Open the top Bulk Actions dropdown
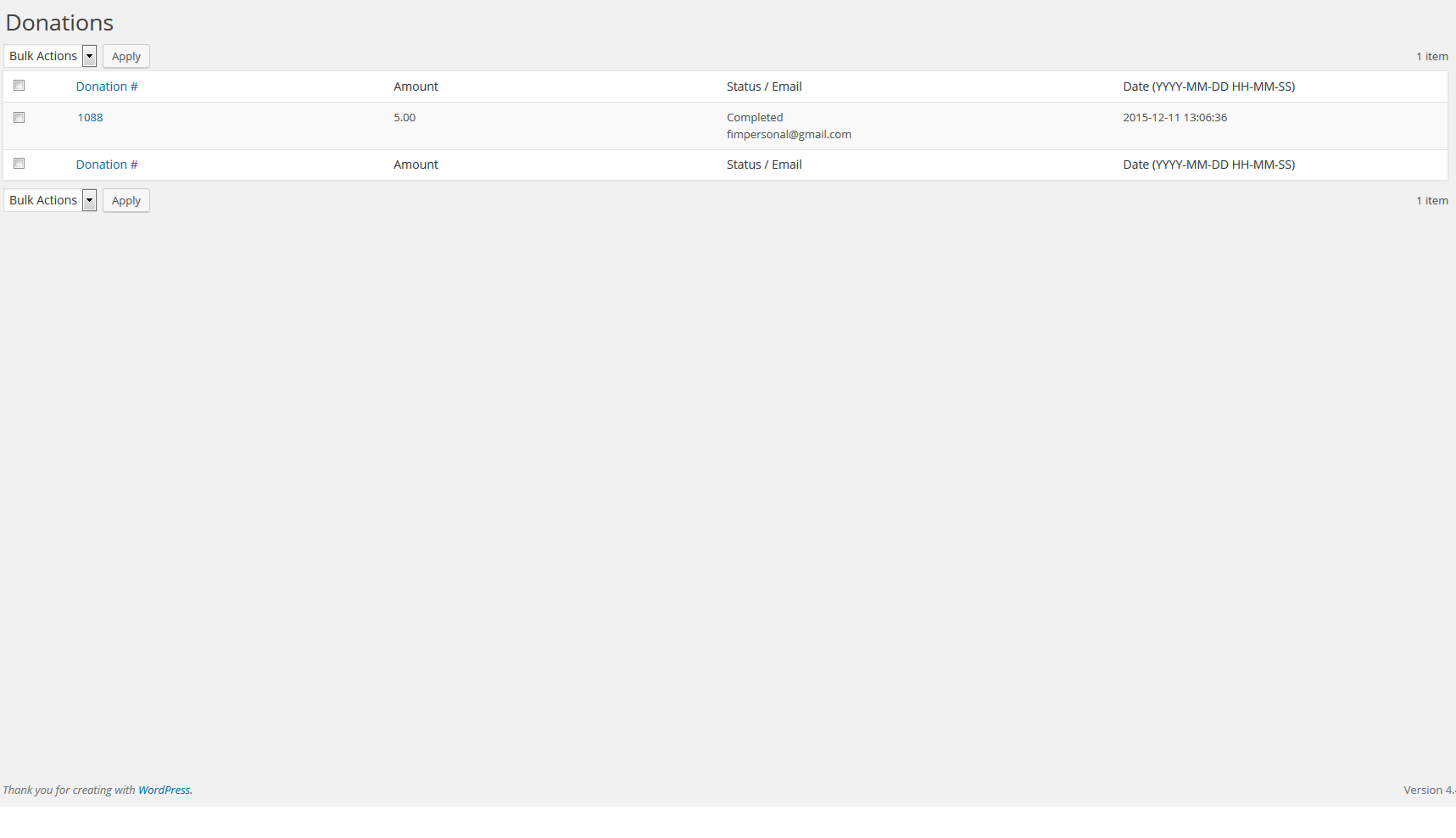The height and width of the screenshot is (838, 1456). tap(50, 56)
